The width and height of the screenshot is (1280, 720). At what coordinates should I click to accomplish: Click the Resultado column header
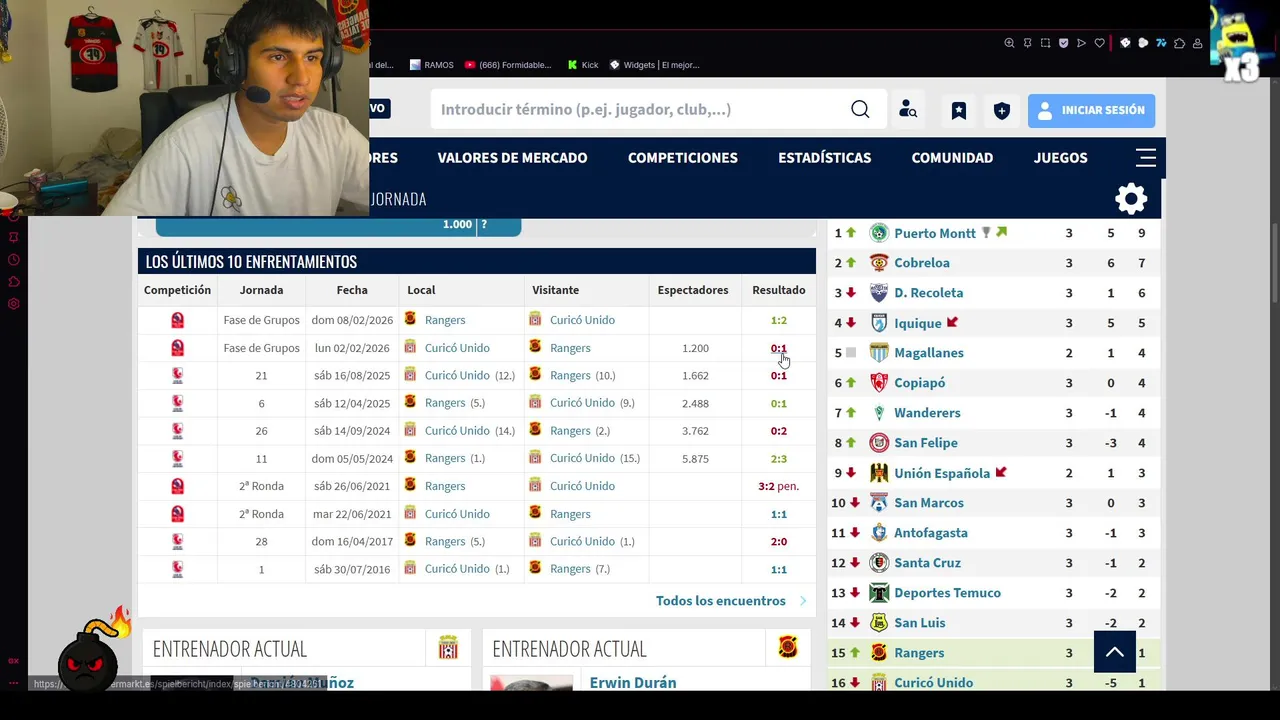(x=778, y=290)
